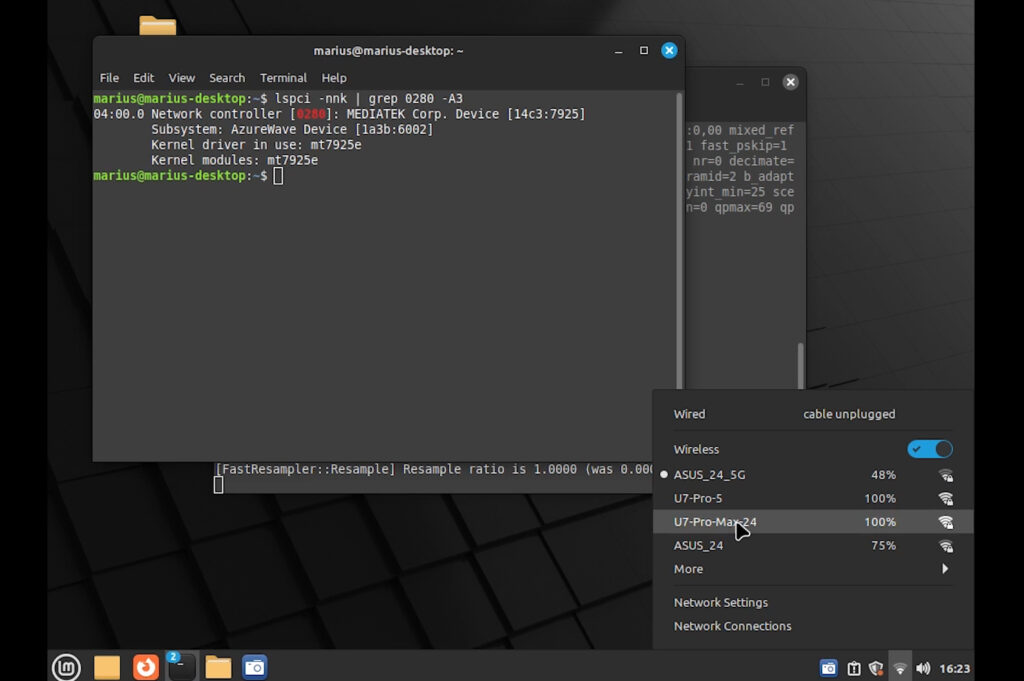
Task: Launch Firefox from the panel
Action: click(146, 667)
